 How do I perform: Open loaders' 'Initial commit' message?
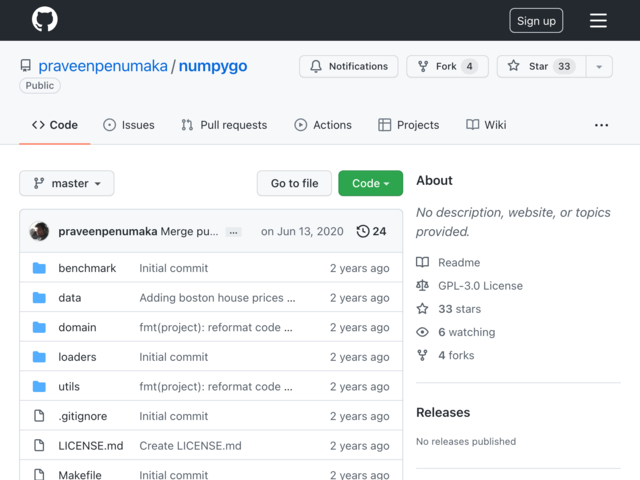(173, 357)
